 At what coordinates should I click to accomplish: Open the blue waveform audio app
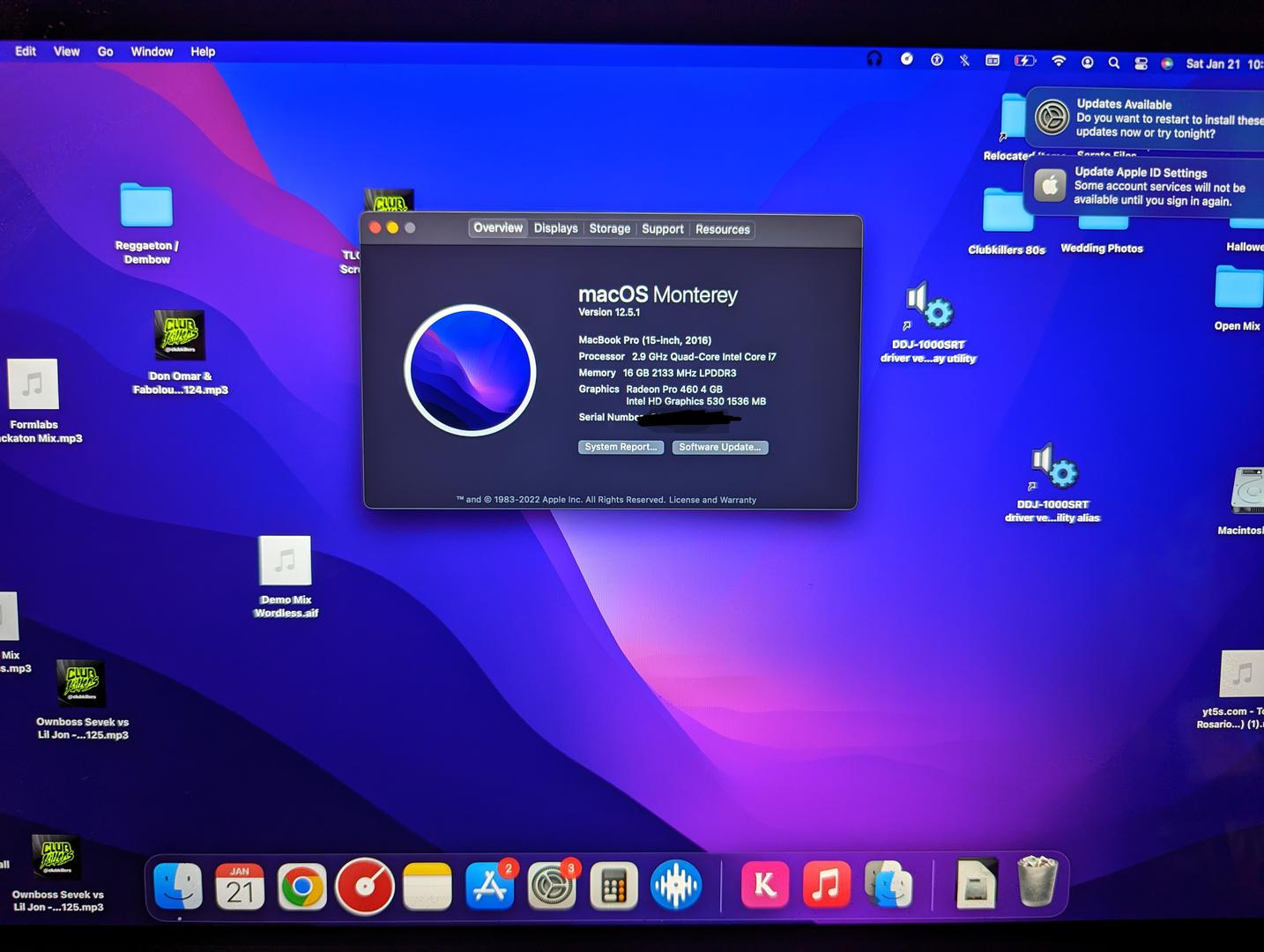point(676,885)
